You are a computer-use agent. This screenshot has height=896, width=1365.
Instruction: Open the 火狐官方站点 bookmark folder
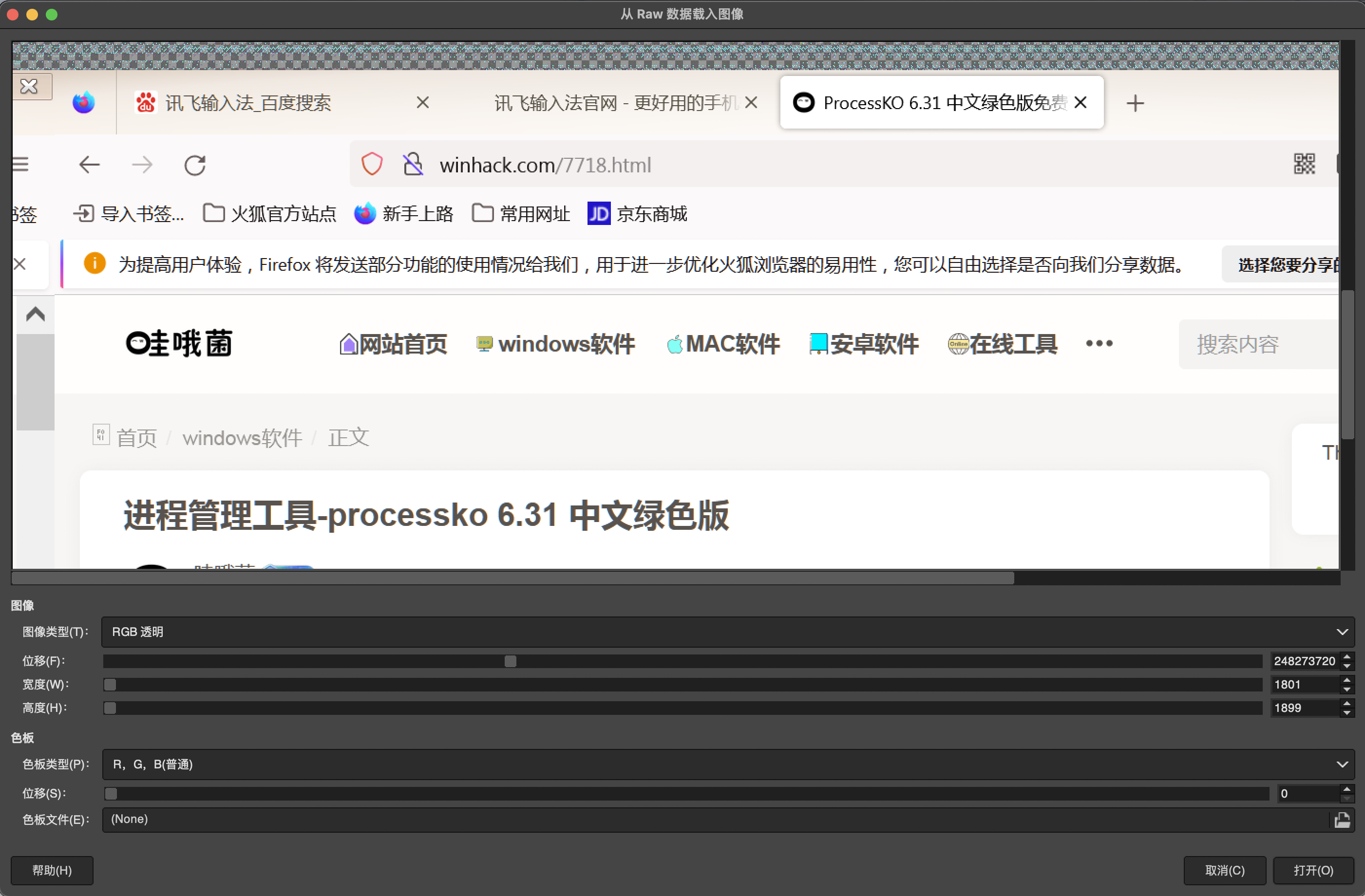[269, 214]
